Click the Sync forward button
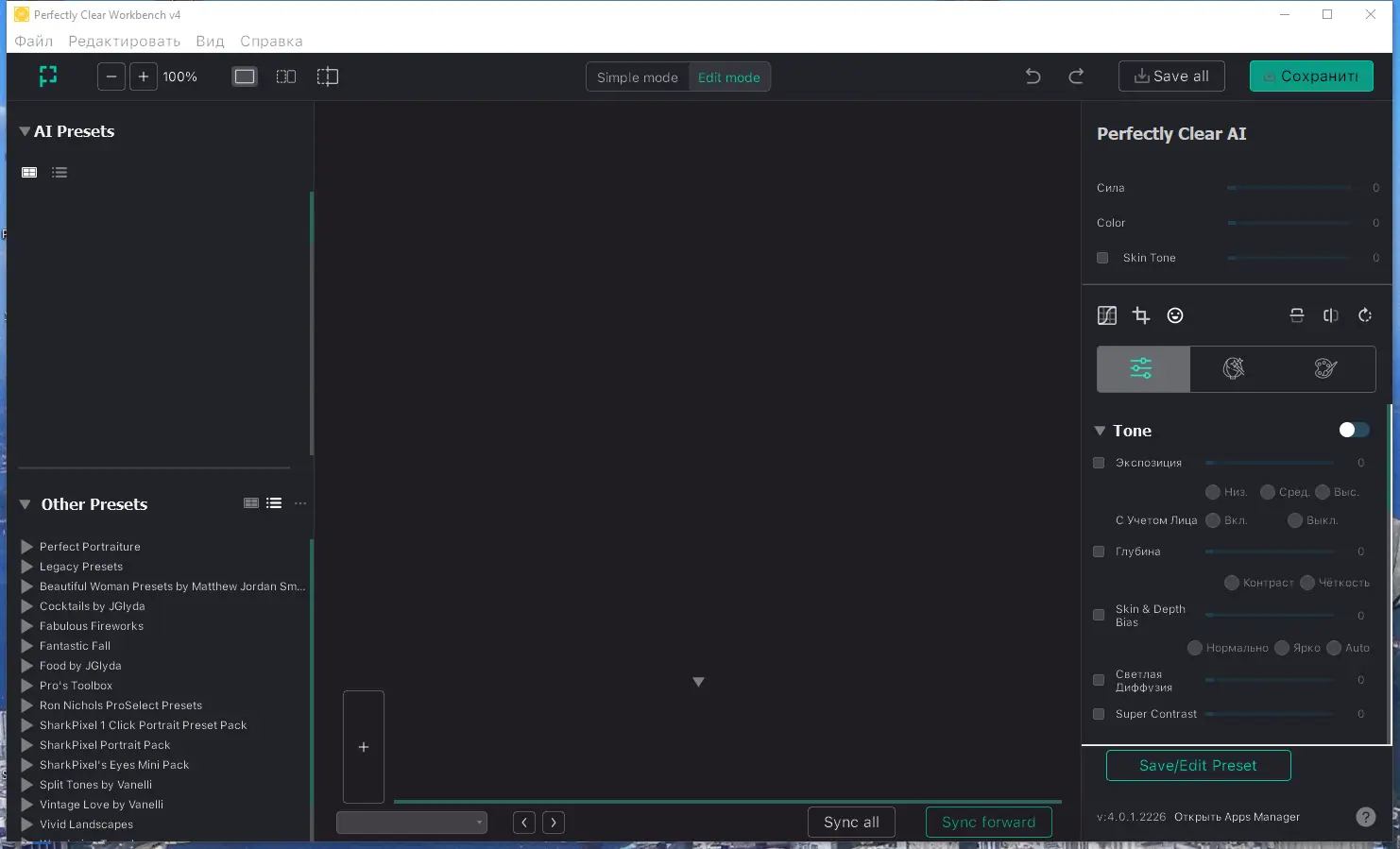The height and width of the screenshot is (849, 1400). pos(989,823)
